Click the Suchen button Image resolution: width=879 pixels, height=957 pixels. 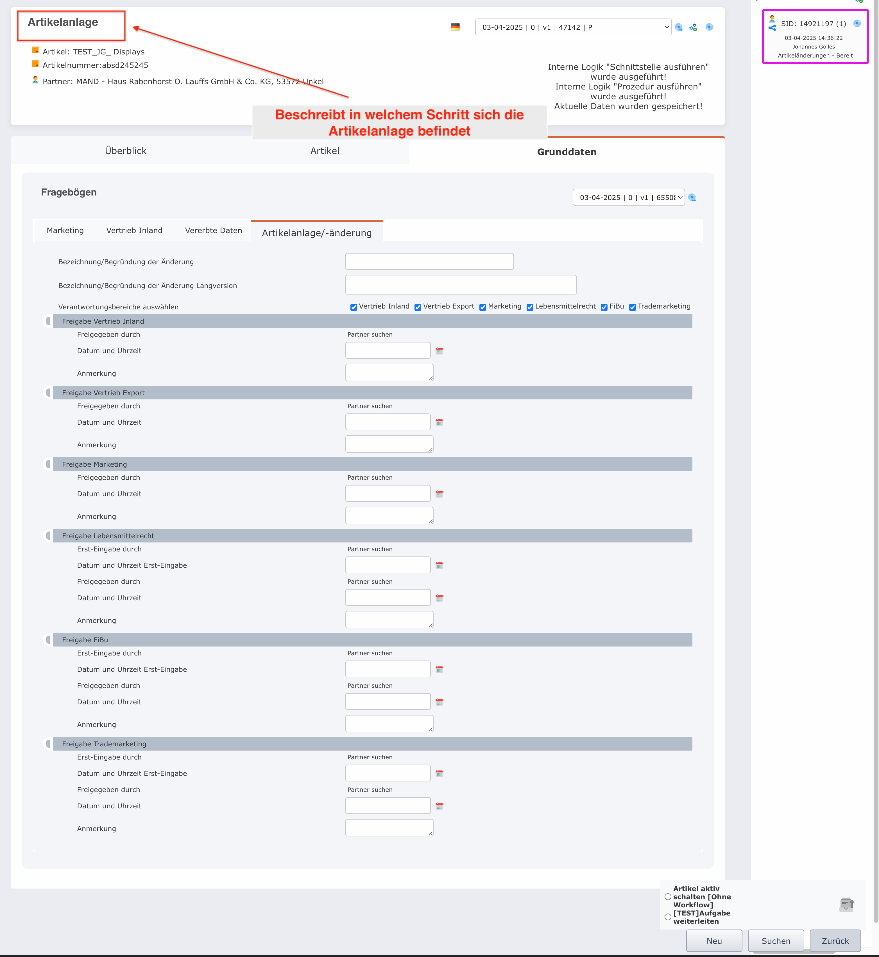click(775, 941)
